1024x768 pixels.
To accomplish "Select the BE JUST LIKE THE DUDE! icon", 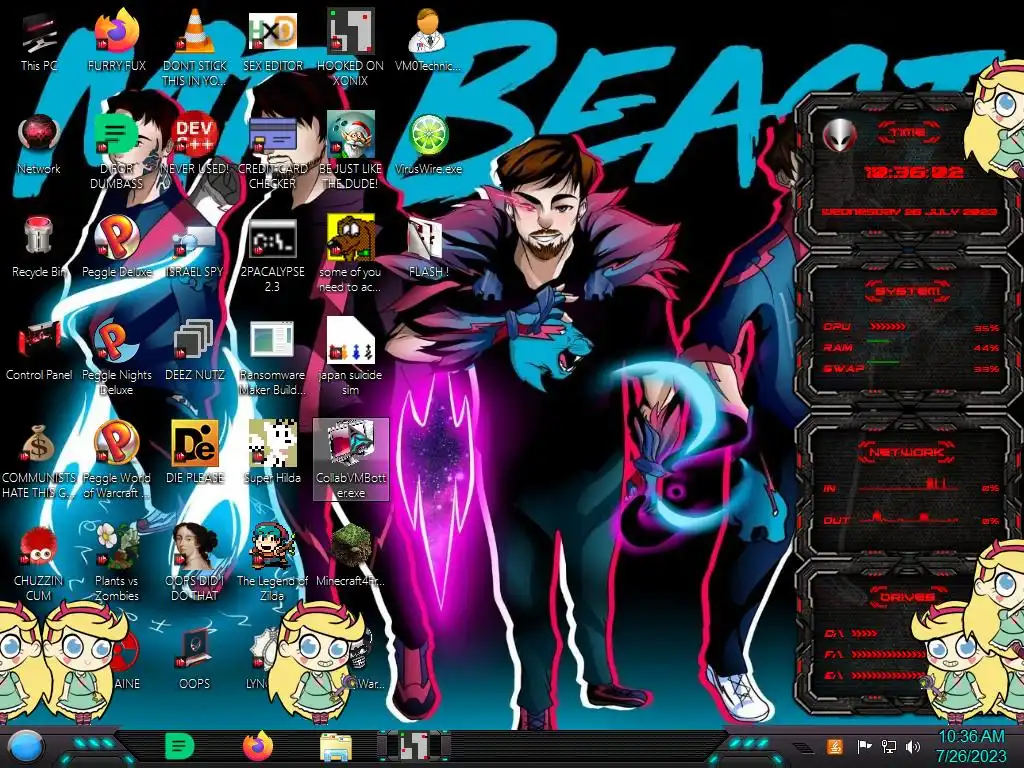I will coord(350,152).
